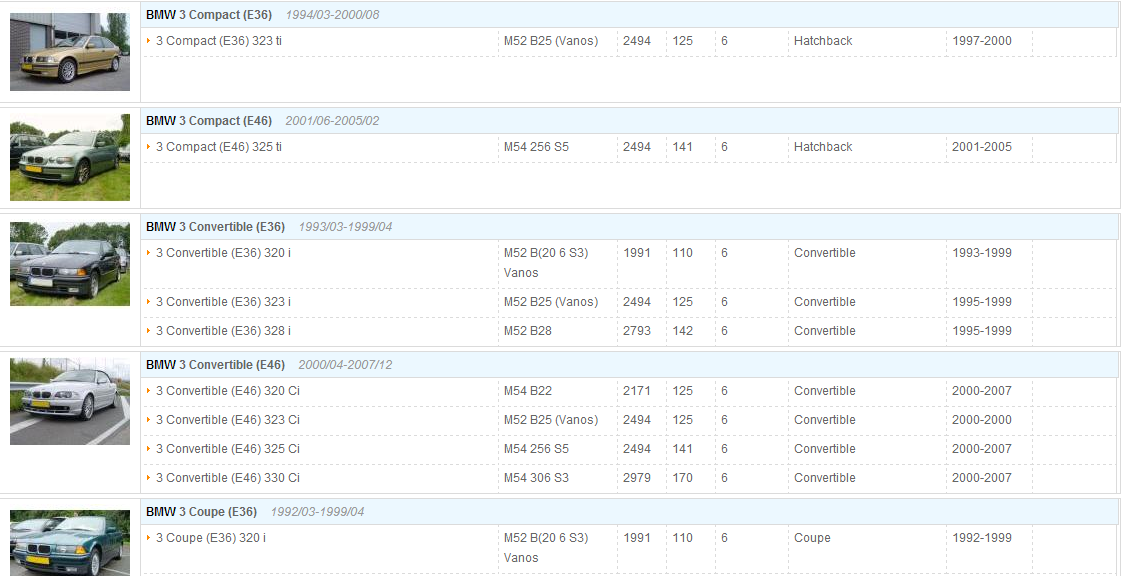The height and width of the screenshot is (576, 1121).
Task: Select the BMW 3 Convertible (E36) heading
Action: point(215,227)
